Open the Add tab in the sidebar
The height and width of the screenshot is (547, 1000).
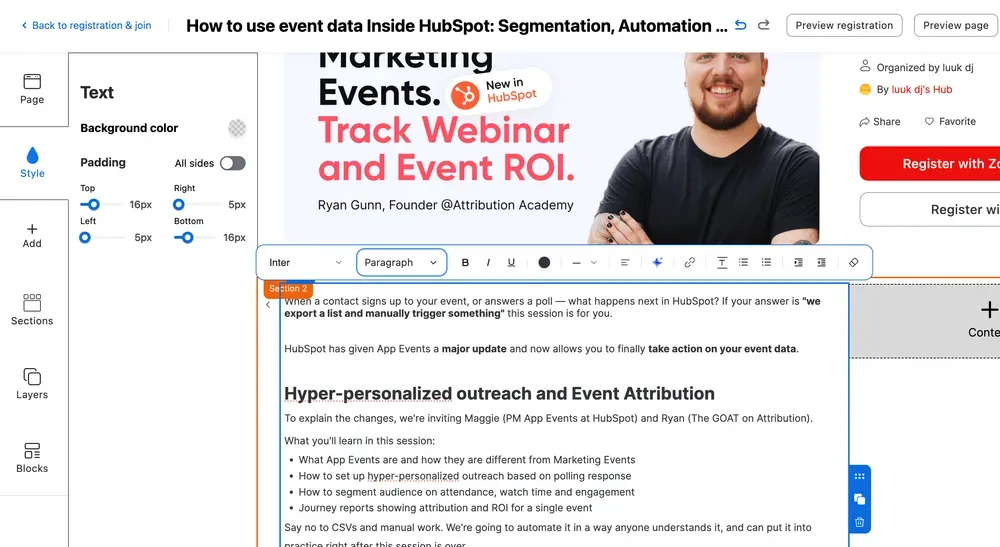pyautogui.click(x=32, y=236)
